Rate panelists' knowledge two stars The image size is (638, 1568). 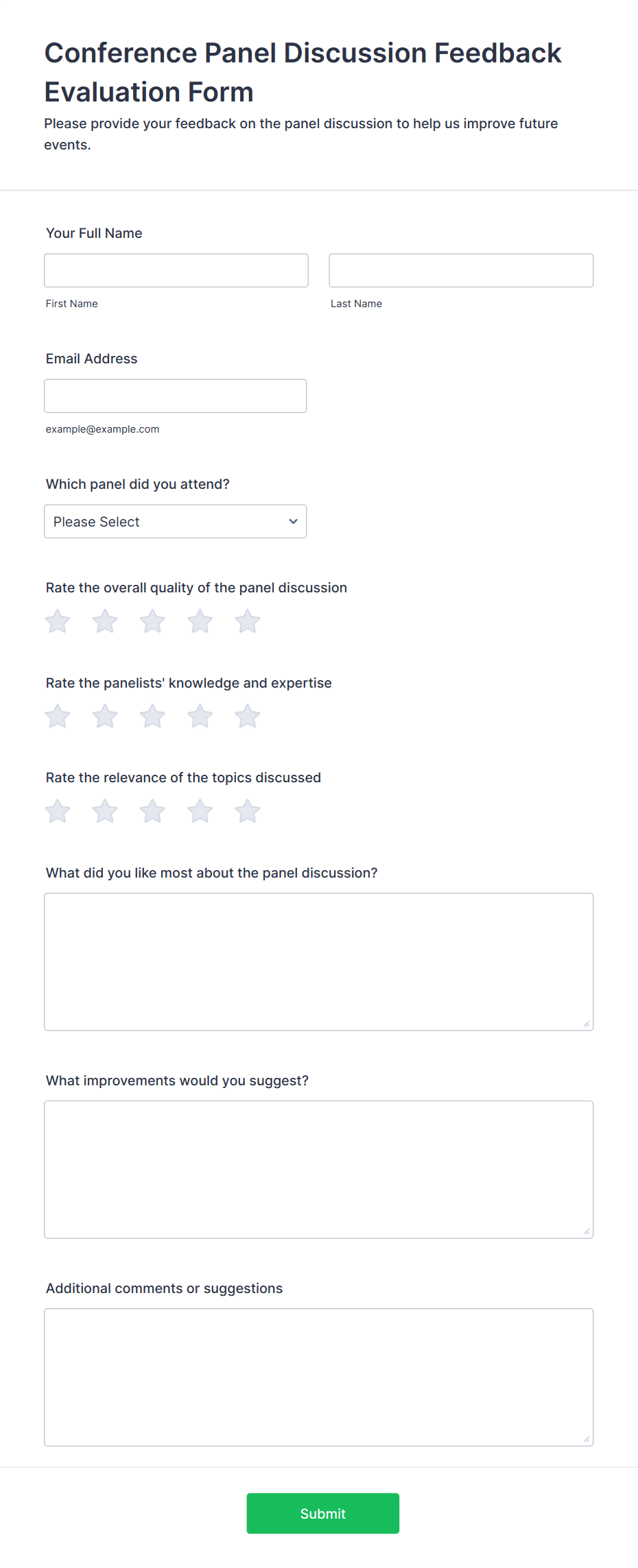coord(105,716)
